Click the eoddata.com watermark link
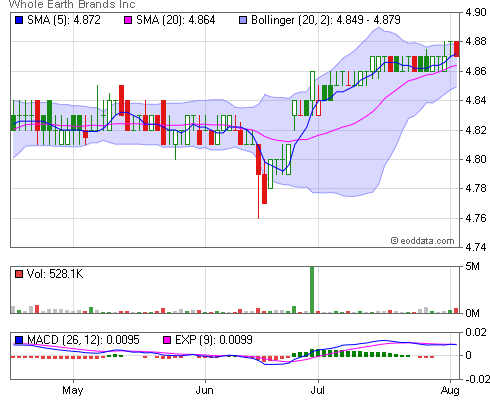490x400 pixels. (x=423, y=241)
